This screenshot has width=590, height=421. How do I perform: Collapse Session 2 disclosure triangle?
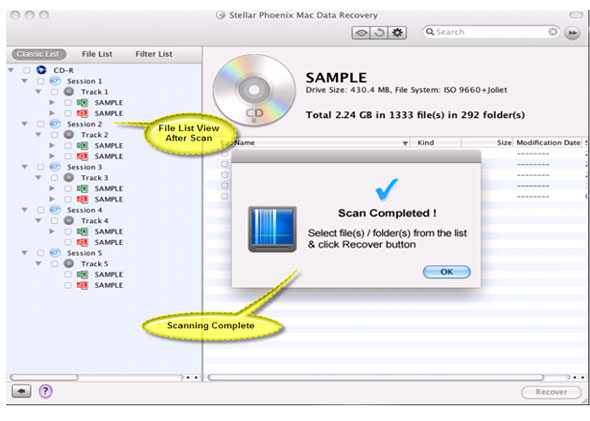pos(24,124)
